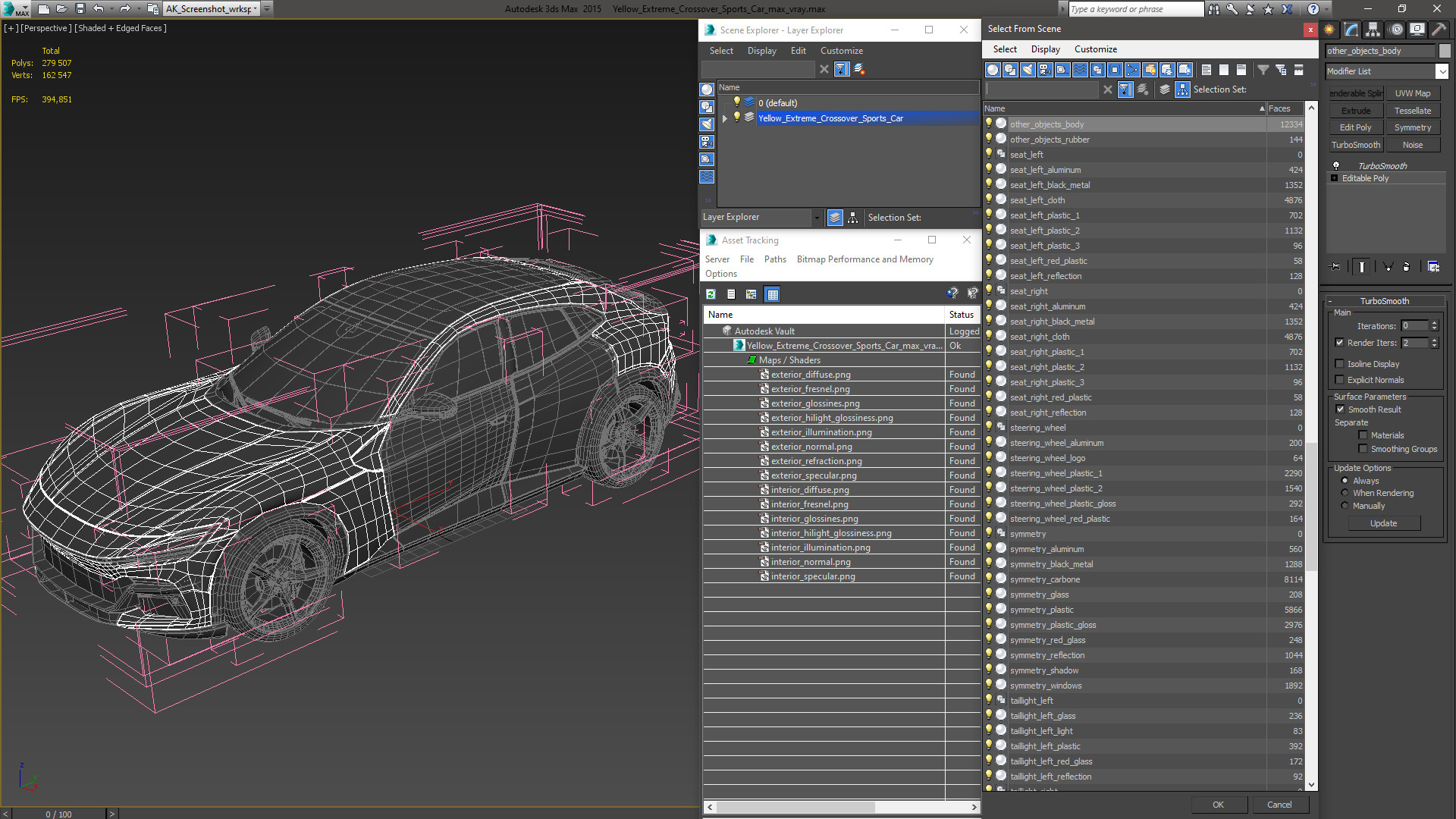1456x819 pixels.
Task: Toggle Display Bone Objects filter in Select From Scene
Action: (1132, 70)
